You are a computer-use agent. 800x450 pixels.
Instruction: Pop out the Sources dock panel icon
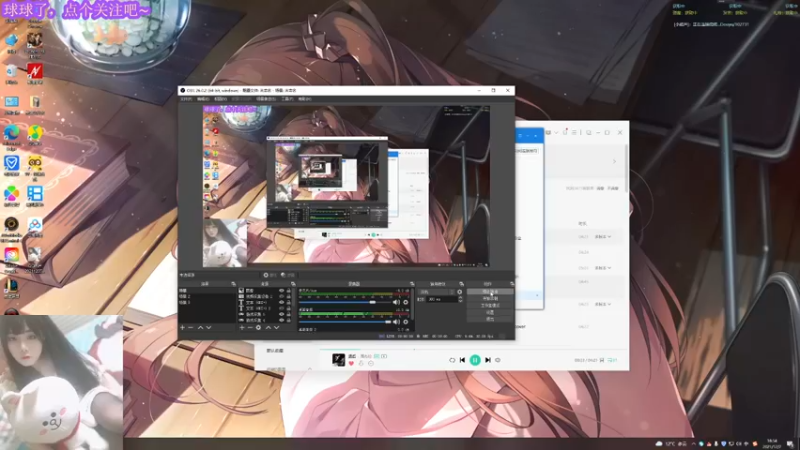point(293,284)
